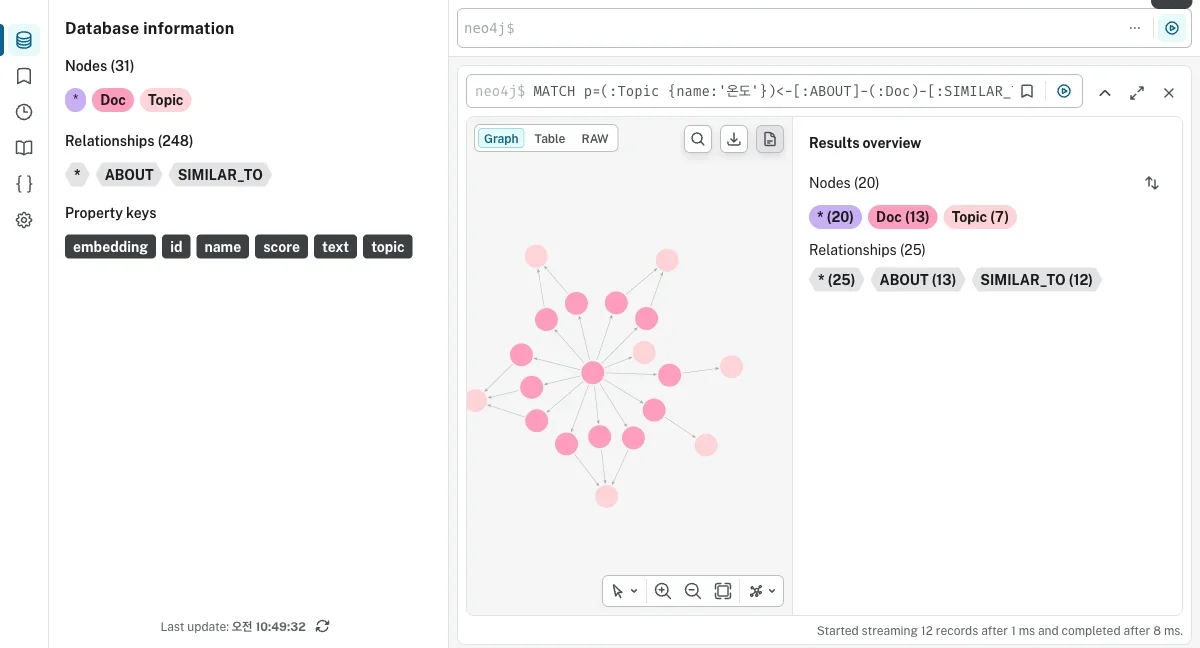Search within the graph visualization
1200x648 pixels.
pyautogui.click(x=698, y=139)
